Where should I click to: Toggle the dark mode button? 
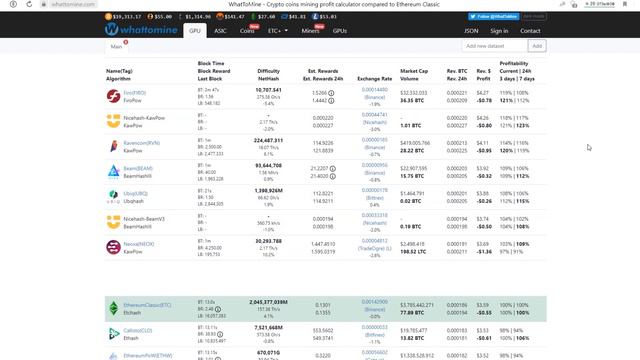[534, 16]
